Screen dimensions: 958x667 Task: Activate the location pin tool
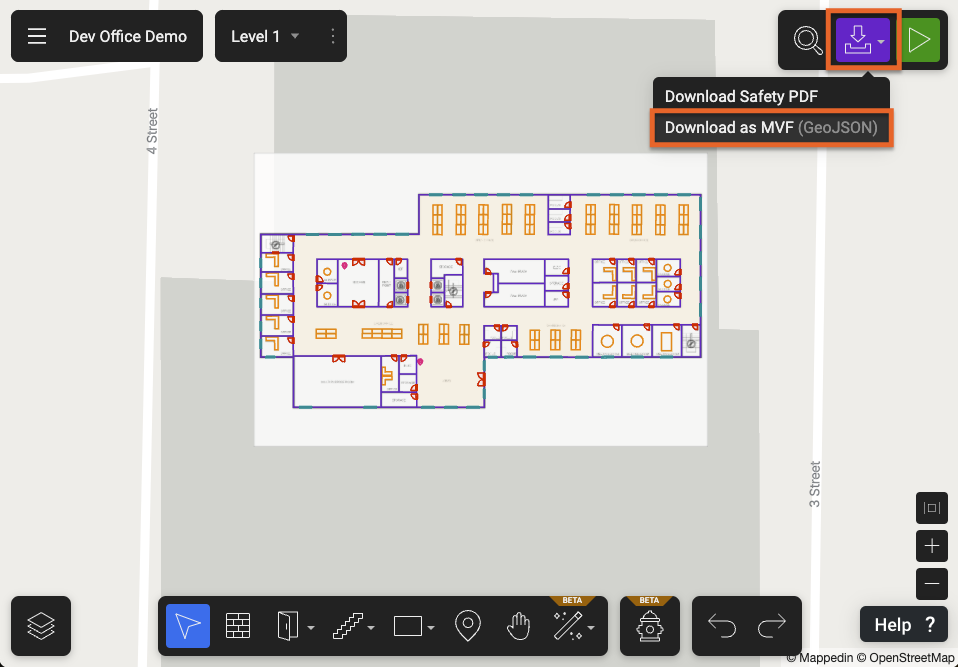tap(467, 626)
